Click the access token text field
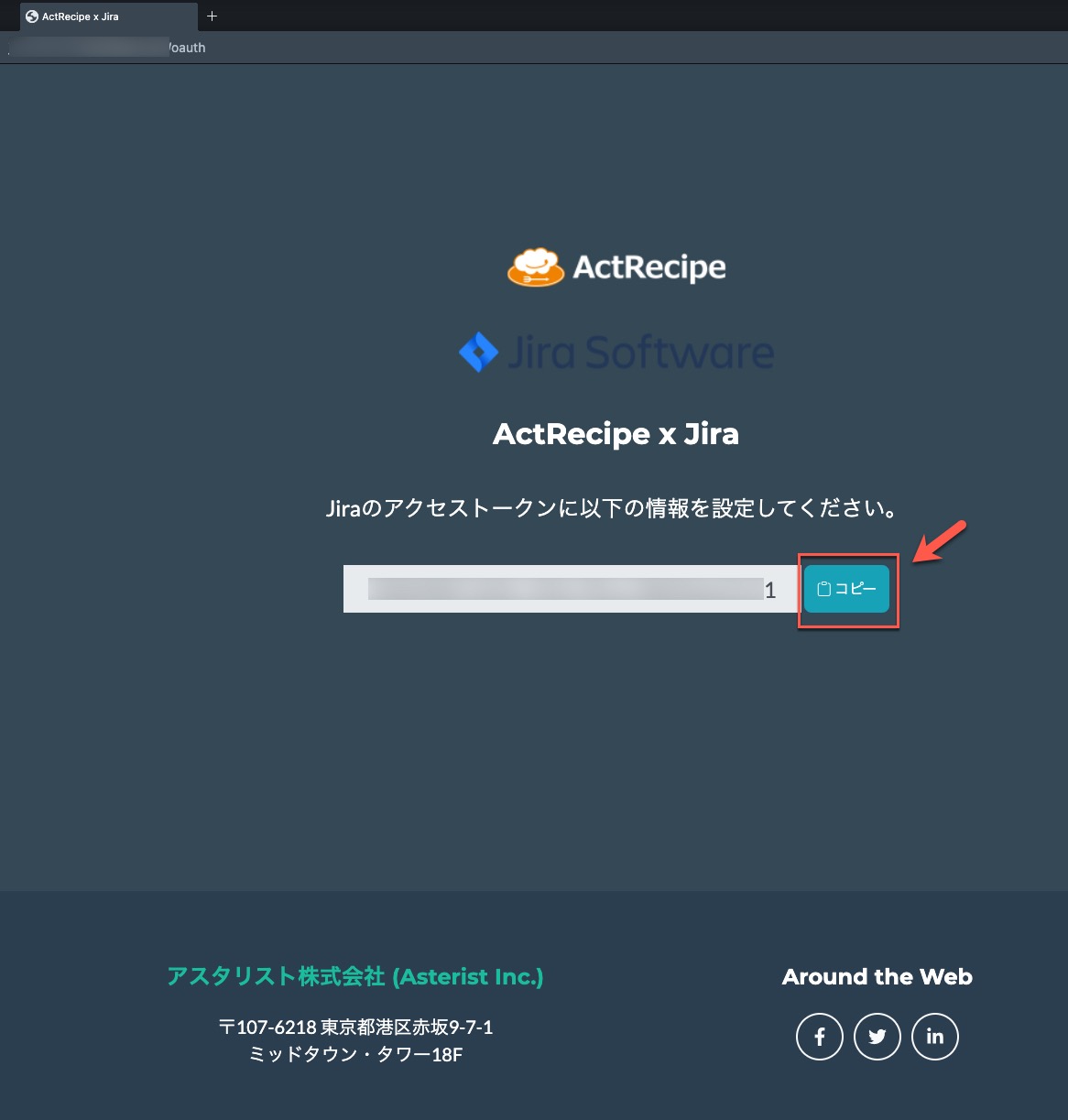The width and height of the screenshot is (1068, 1120). [571, 589]
